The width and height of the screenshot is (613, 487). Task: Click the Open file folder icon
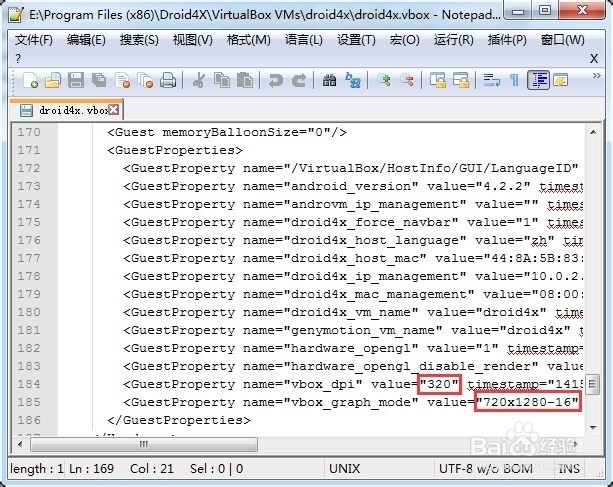coord(53,81)
